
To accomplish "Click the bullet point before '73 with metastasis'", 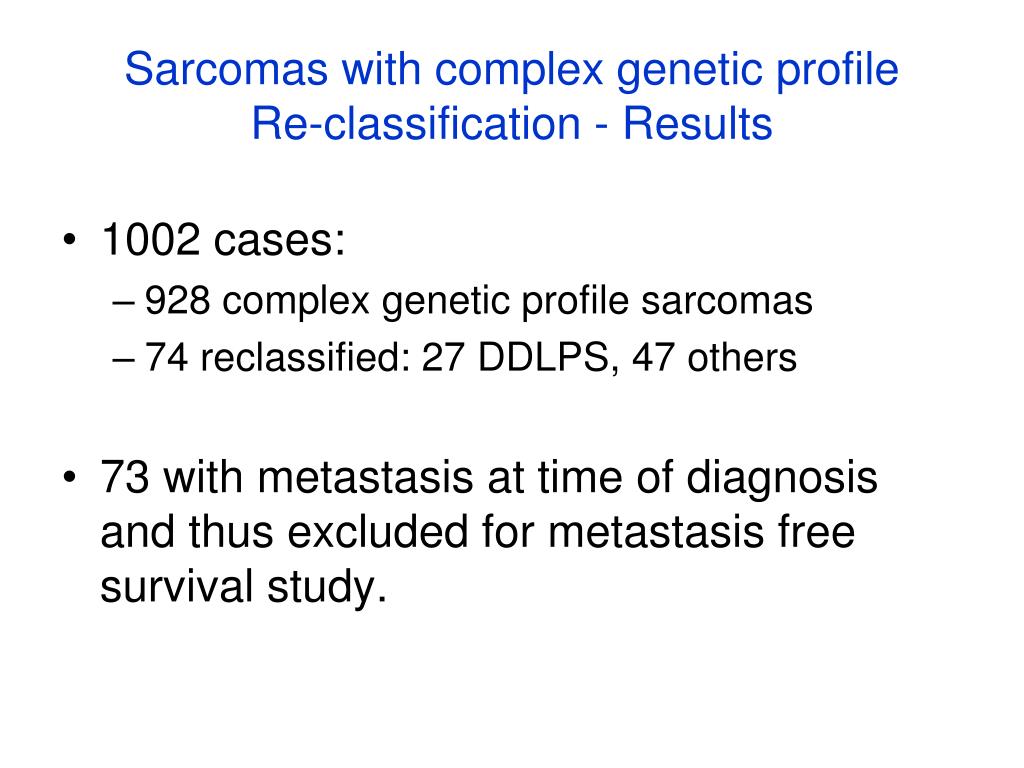I will pos(69,477).
